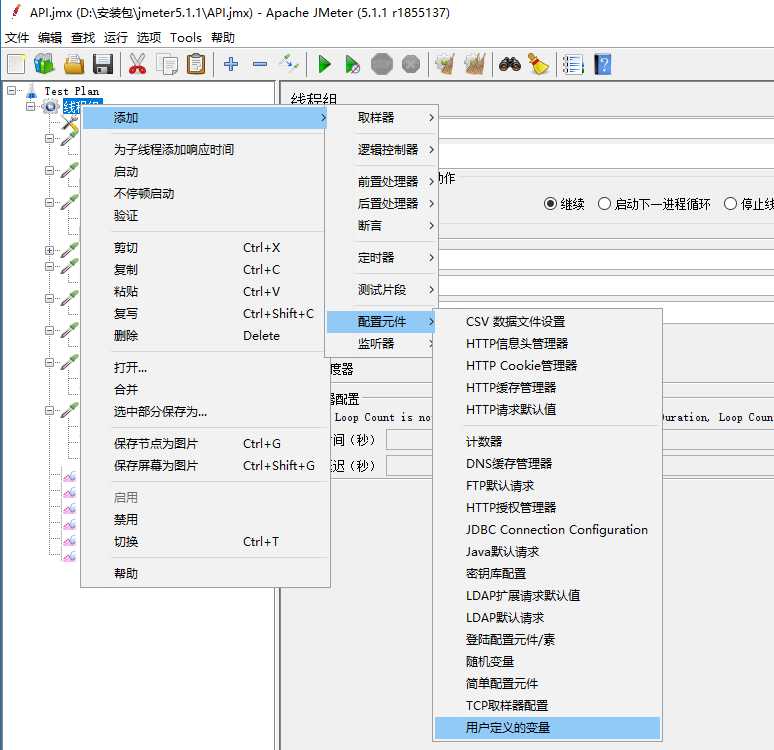Click the Open file folder icon

click(74, 65)
